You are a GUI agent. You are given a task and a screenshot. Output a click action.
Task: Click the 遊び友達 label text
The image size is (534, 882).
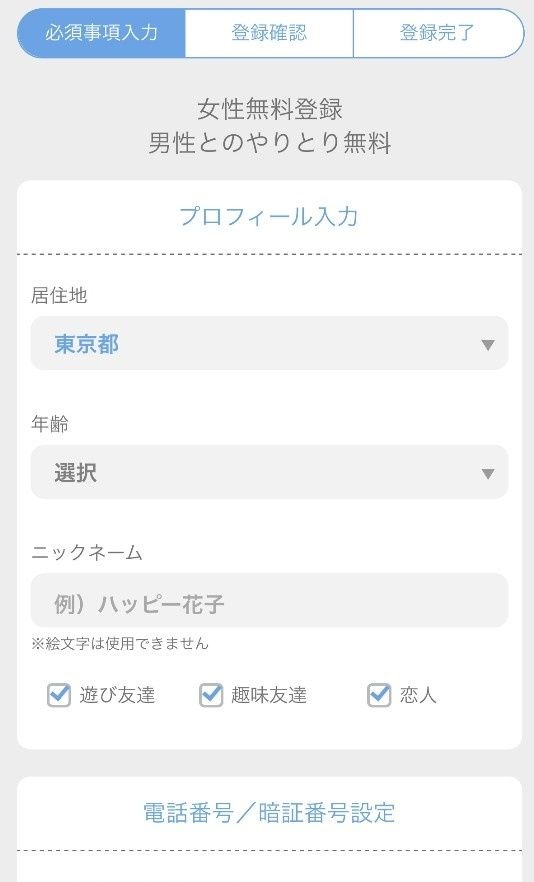click(x=117, y=695)
